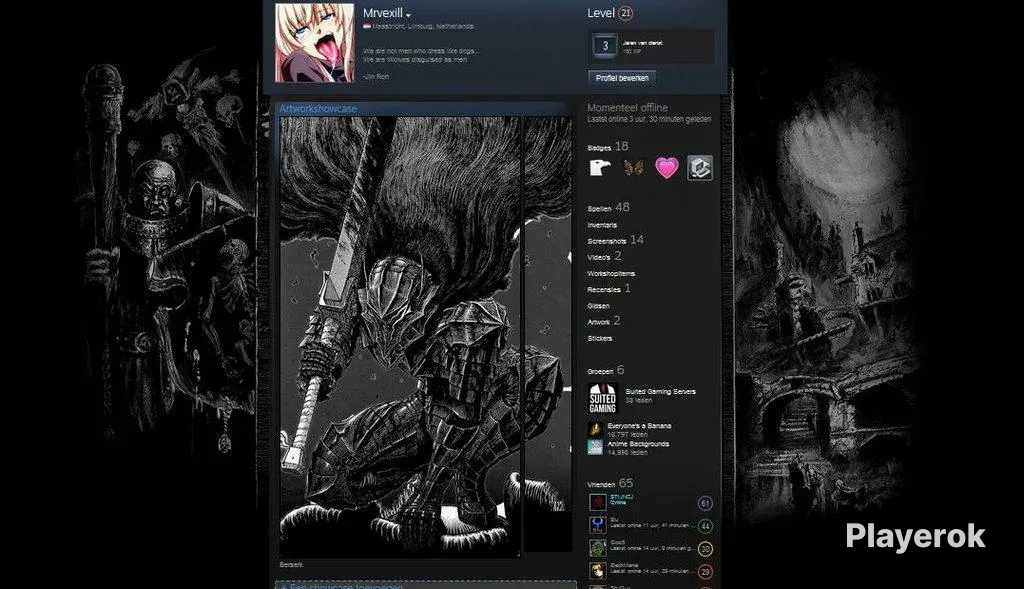The width and height of the screenshot is (1024, 589).
Task: Open the Groepen groups header link
Action: 600,371
